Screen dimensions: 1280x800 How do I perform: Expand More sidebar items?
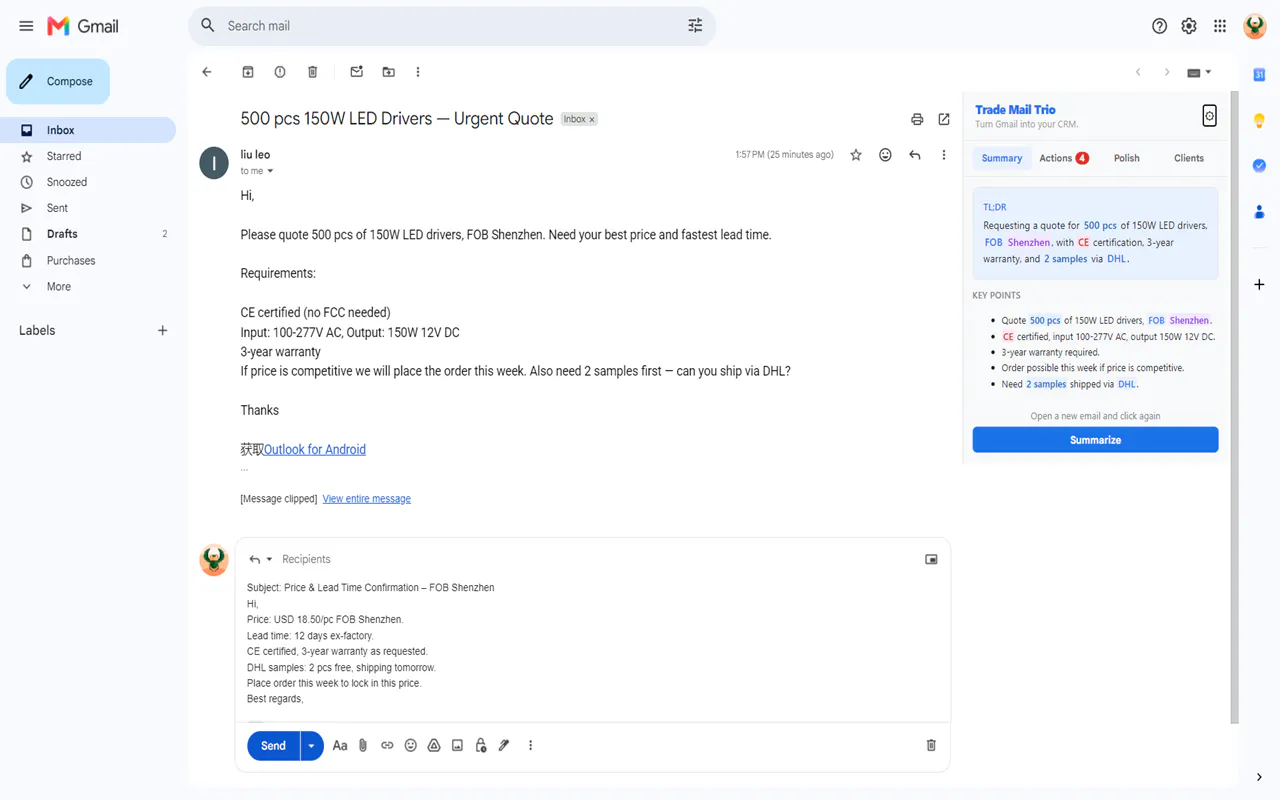tap(88, 286)
